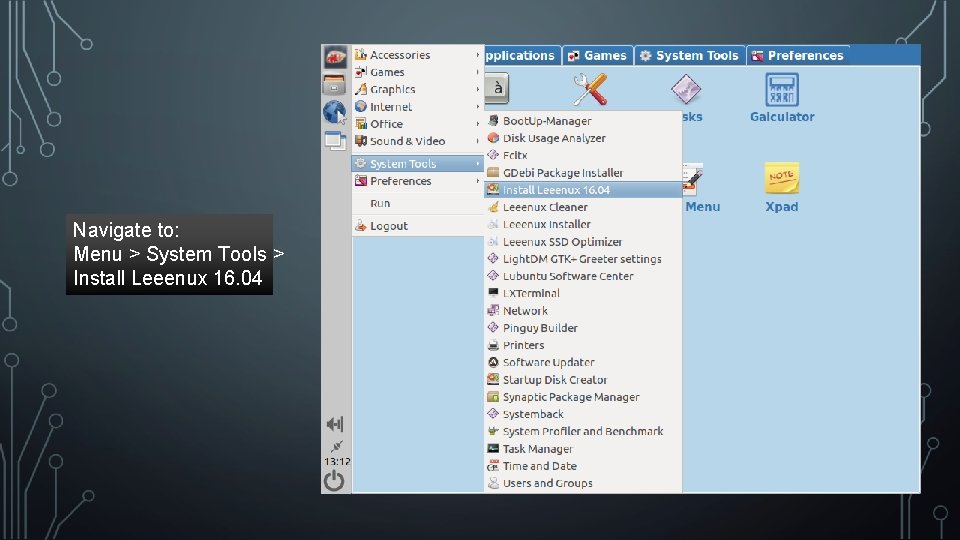The width and height of the screenshot is (960, 540).
Task: Choose Run from the main menu
Action: (418, 203)
